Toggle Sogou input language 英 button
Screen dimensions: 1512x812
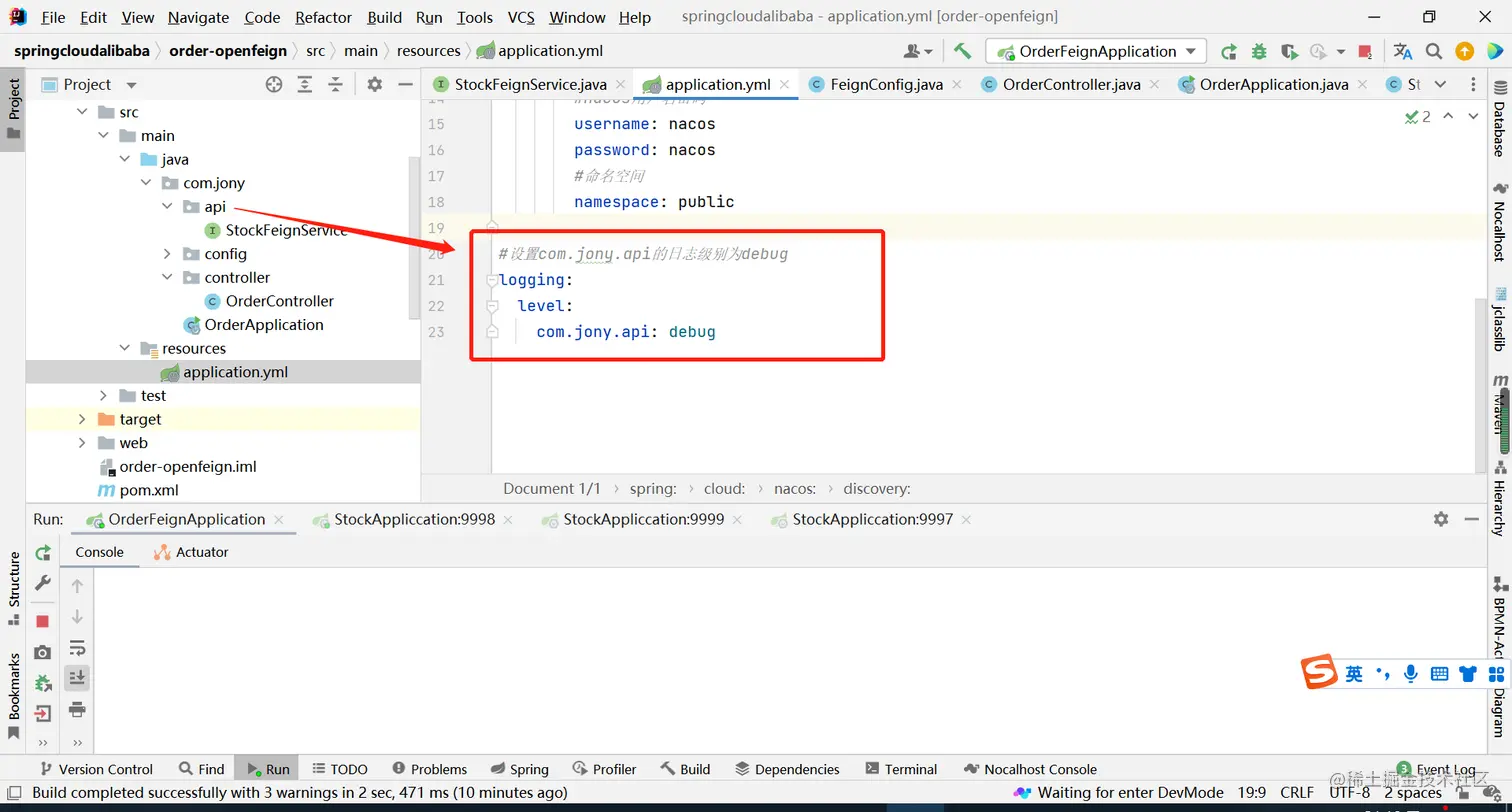coord(1354,674)
